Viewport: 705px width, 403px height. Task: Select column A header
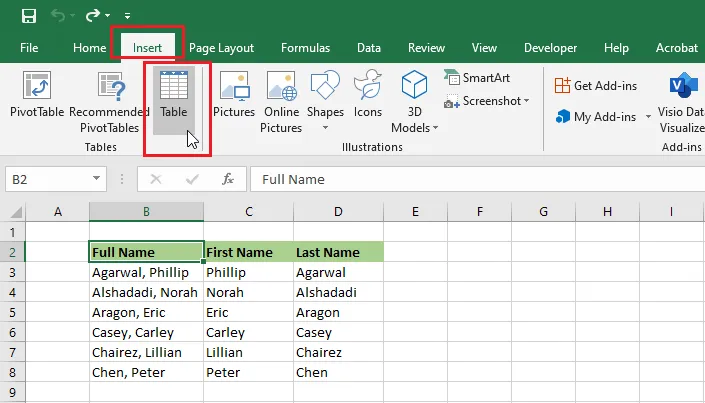point(58,211)
